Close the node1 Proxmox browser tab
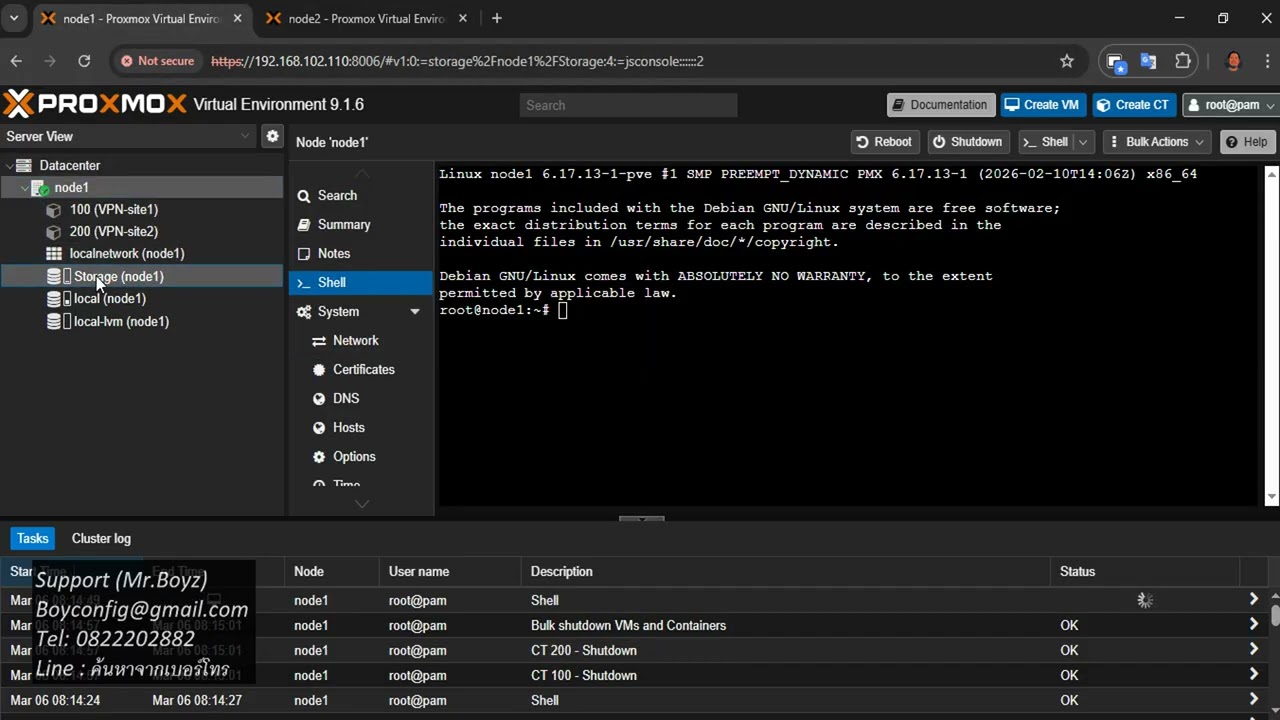 coord(237,19)
